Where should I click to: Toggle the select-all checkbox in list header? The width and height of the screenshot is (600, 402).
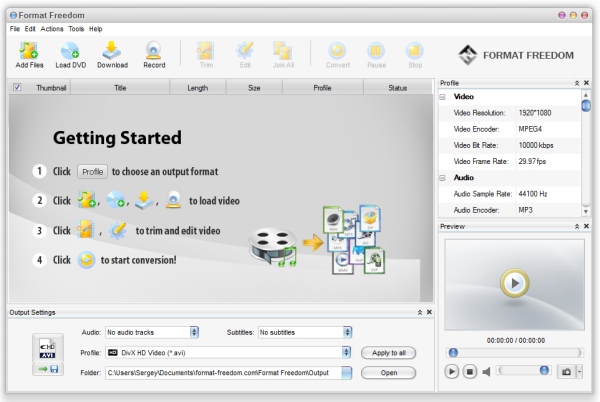pyautogui.click(x=17, y=87)
